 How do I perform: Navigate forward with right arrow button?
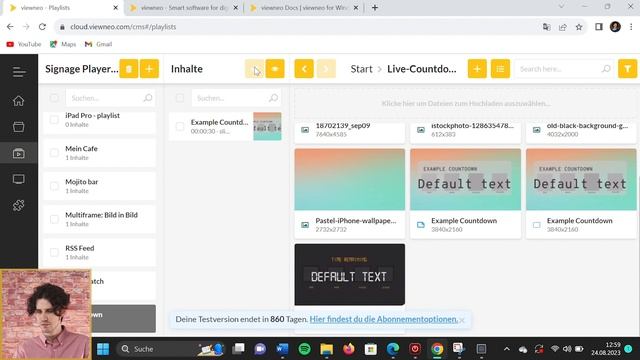click(x=326, y=69)
